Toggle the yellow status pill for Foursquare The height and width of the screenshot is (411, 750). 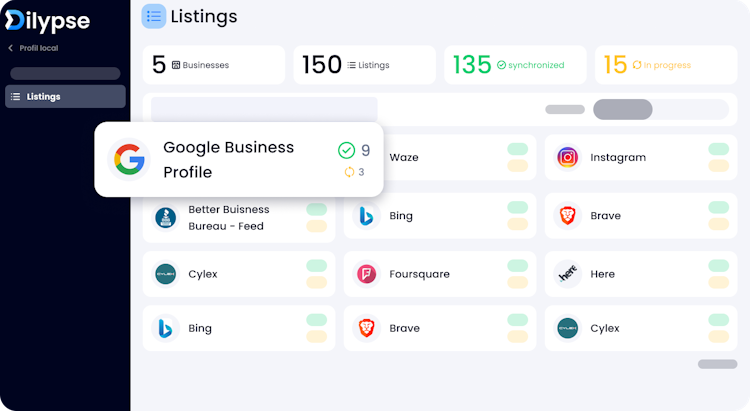click(517, 283)
